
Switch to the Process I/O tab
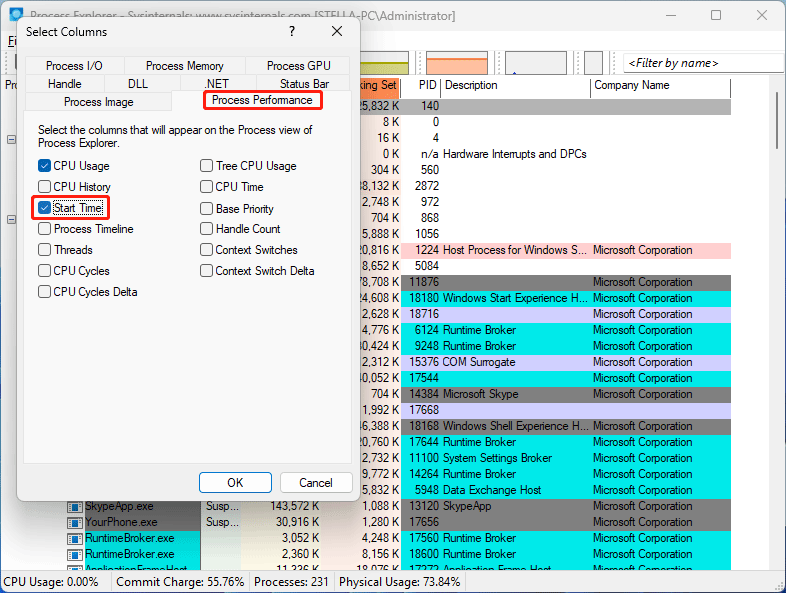(74, 66)
